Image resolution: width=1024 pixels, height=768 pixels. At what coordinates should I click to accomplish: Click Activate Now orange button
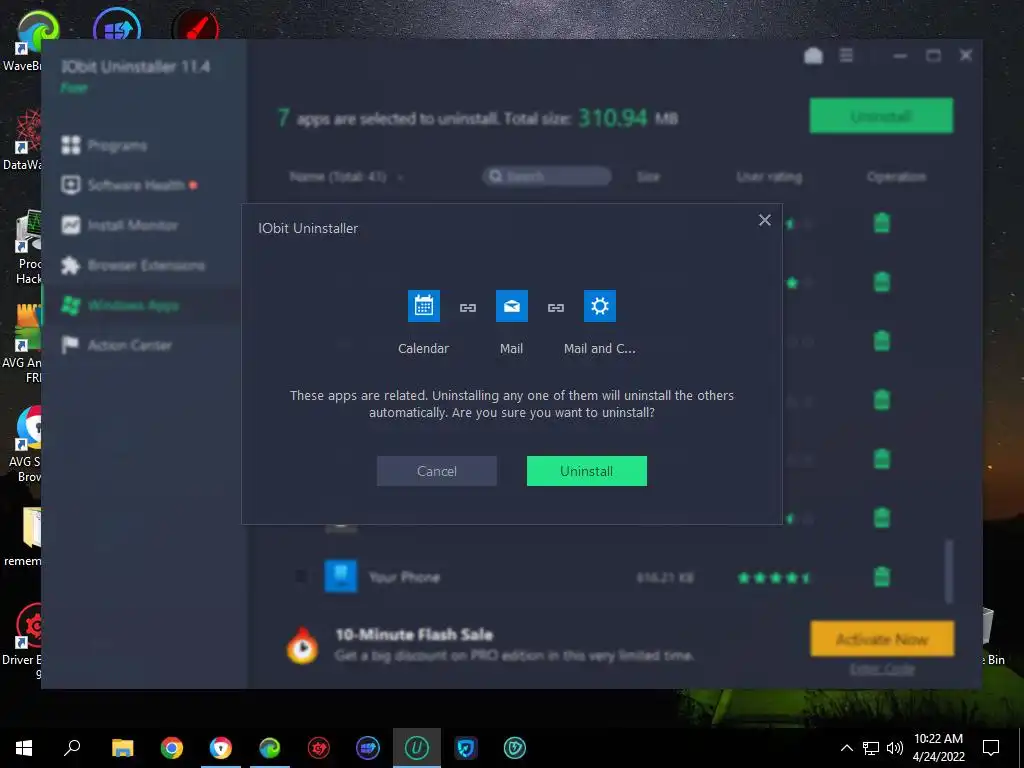[x=882, y=639]
